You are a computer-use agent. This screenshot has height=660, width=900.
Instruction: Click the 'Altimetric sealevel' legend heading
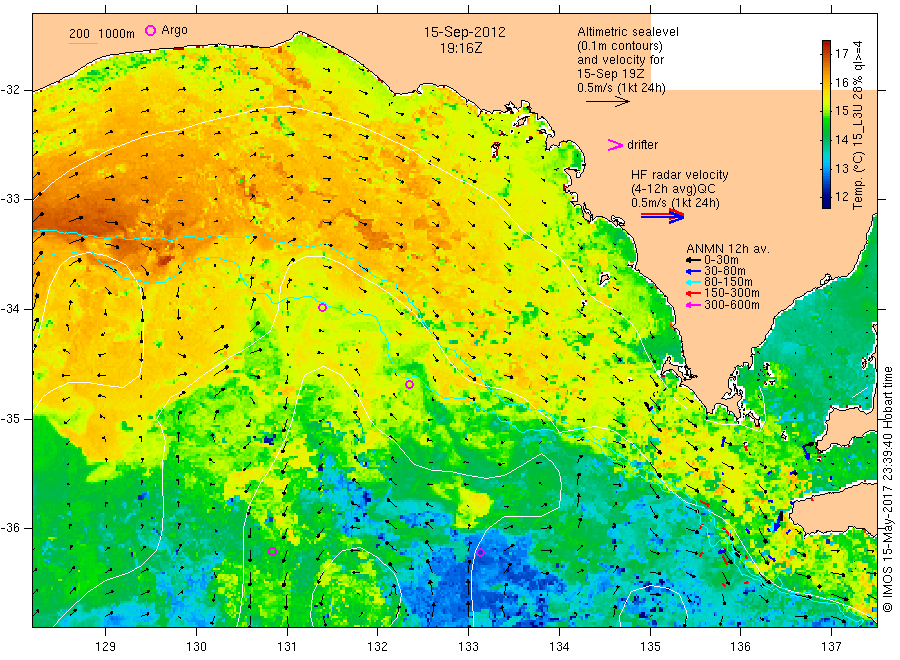[x=628, y=32]
